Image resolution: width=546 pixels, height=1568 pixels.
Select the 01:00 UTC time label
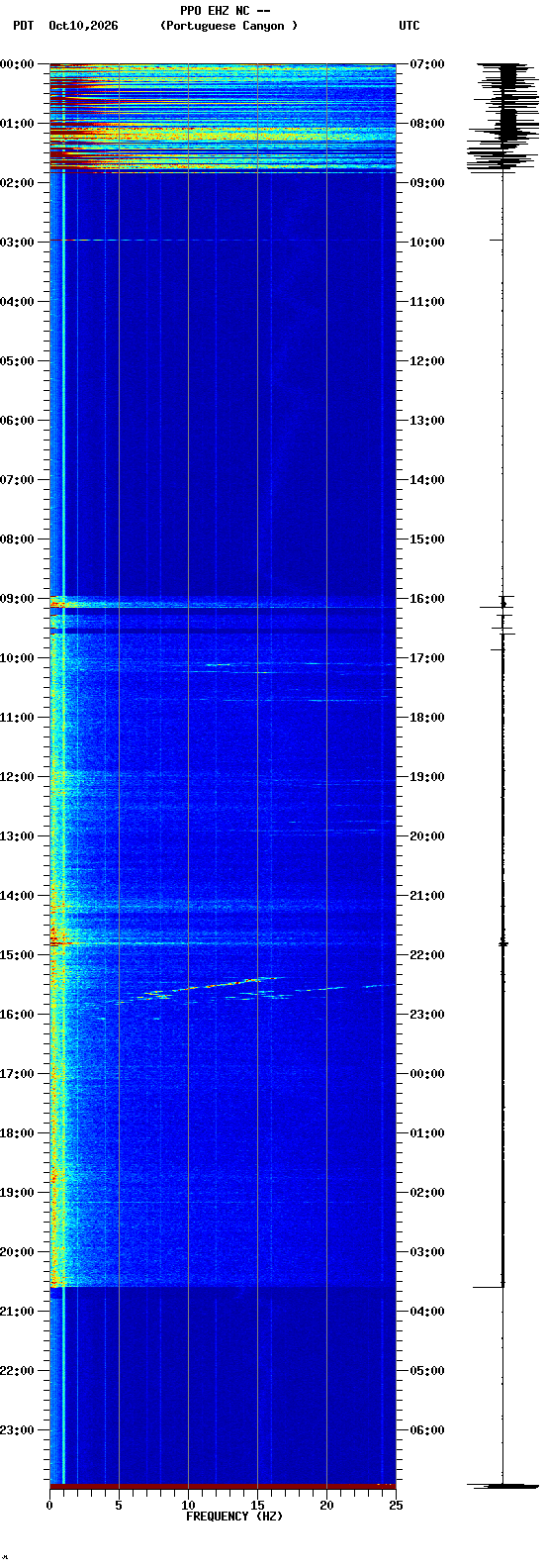[x=427, y=1133]
